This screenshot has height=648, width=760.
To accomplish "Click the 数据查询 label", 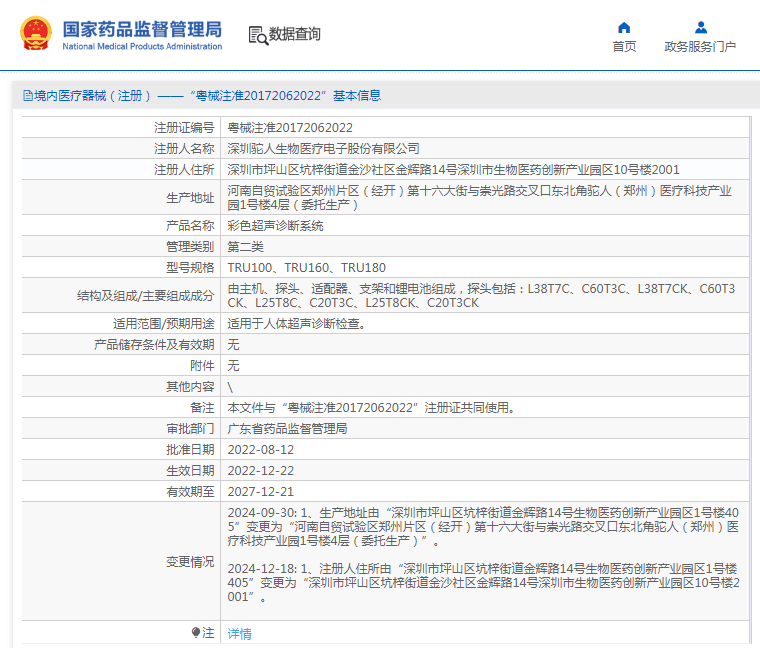I will click(295, 34).
